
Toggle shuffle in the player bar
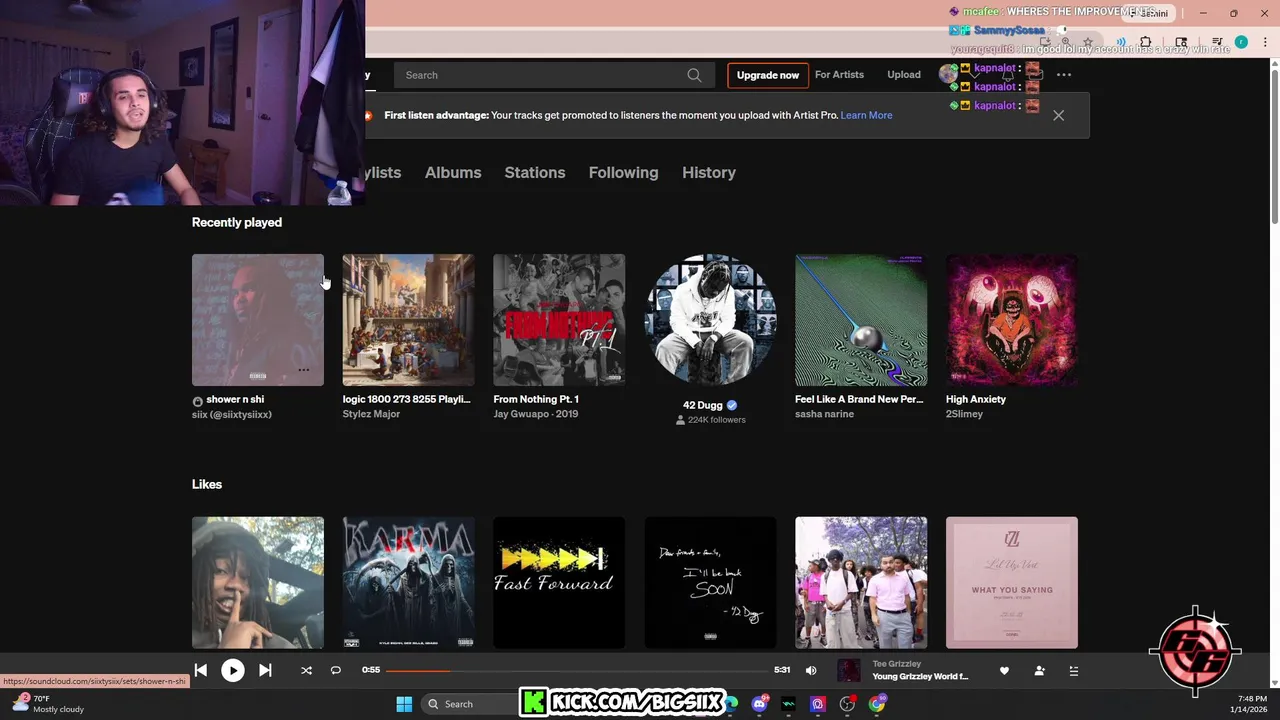point(307,671)
